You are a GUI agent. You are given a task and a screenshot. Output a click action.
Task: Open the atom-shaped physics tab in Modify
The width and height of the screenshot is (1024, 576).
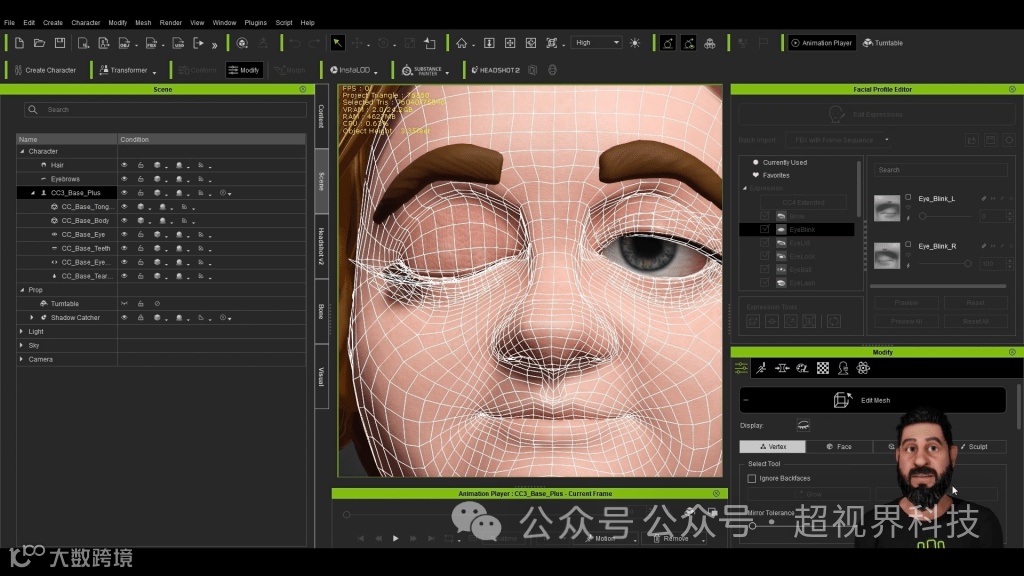coord(863,369)
